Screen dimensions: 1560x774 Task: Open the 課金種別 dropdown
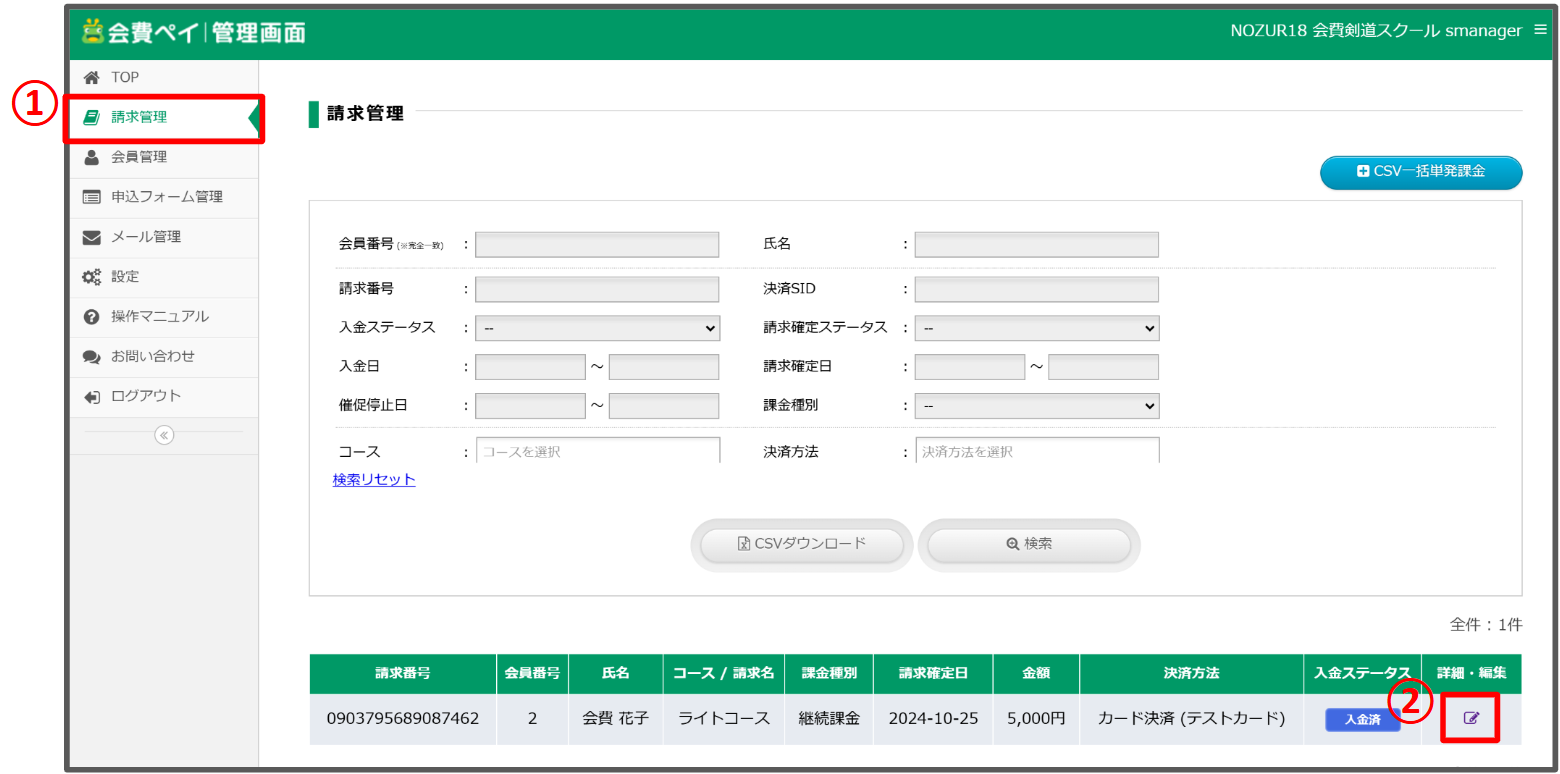click(x=1036, y=406)
